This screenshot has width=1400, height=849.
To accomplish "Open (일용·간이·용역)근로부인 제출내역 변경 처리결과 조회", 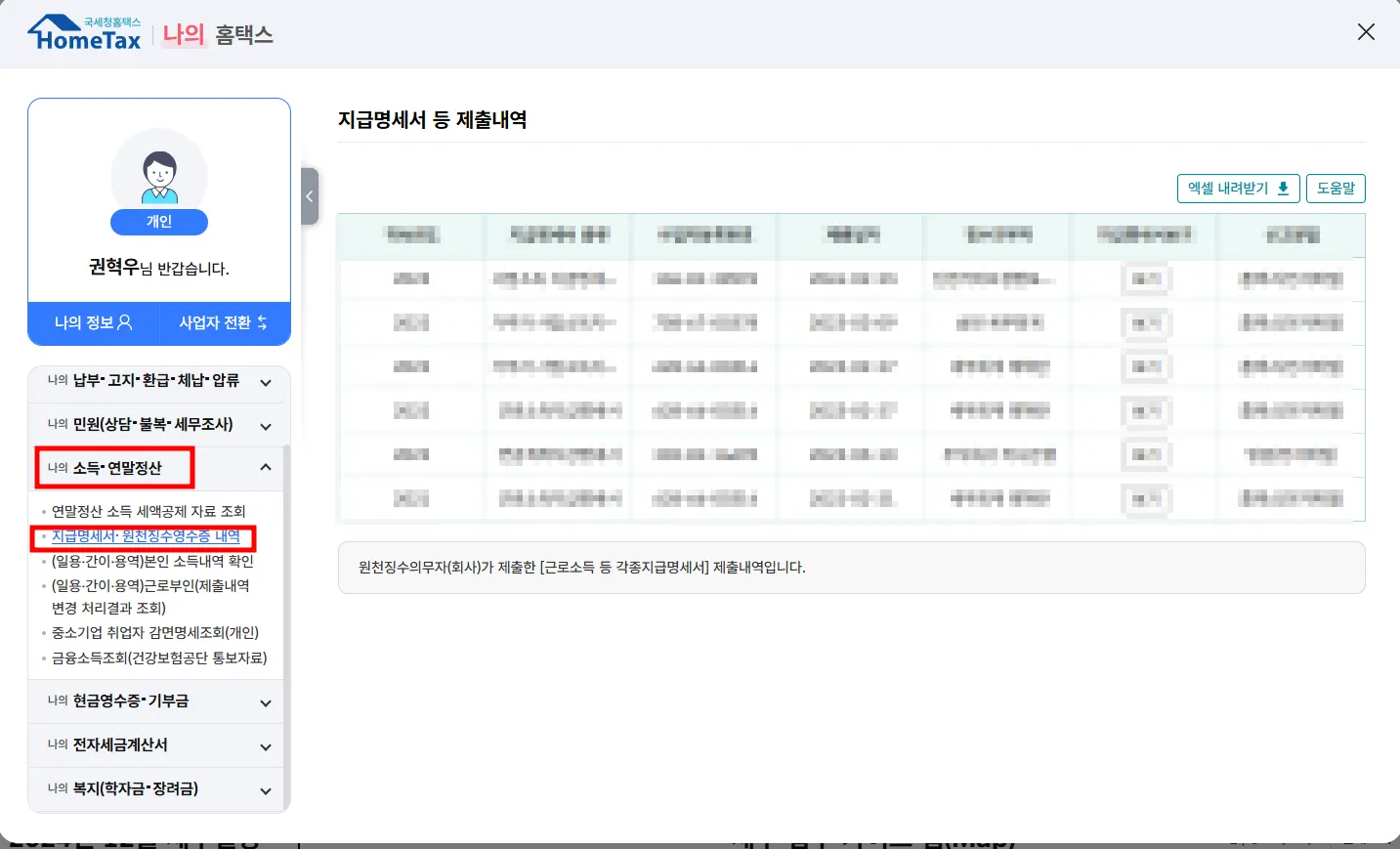I will 150,597.
